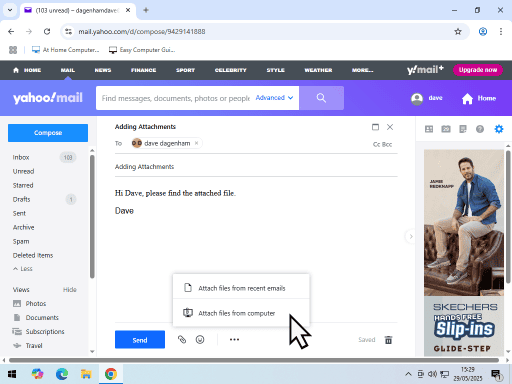The width and height of the screenshot is (512, 384).
Task: Click the subject line Adding Attachments
Action: (256, 167)
